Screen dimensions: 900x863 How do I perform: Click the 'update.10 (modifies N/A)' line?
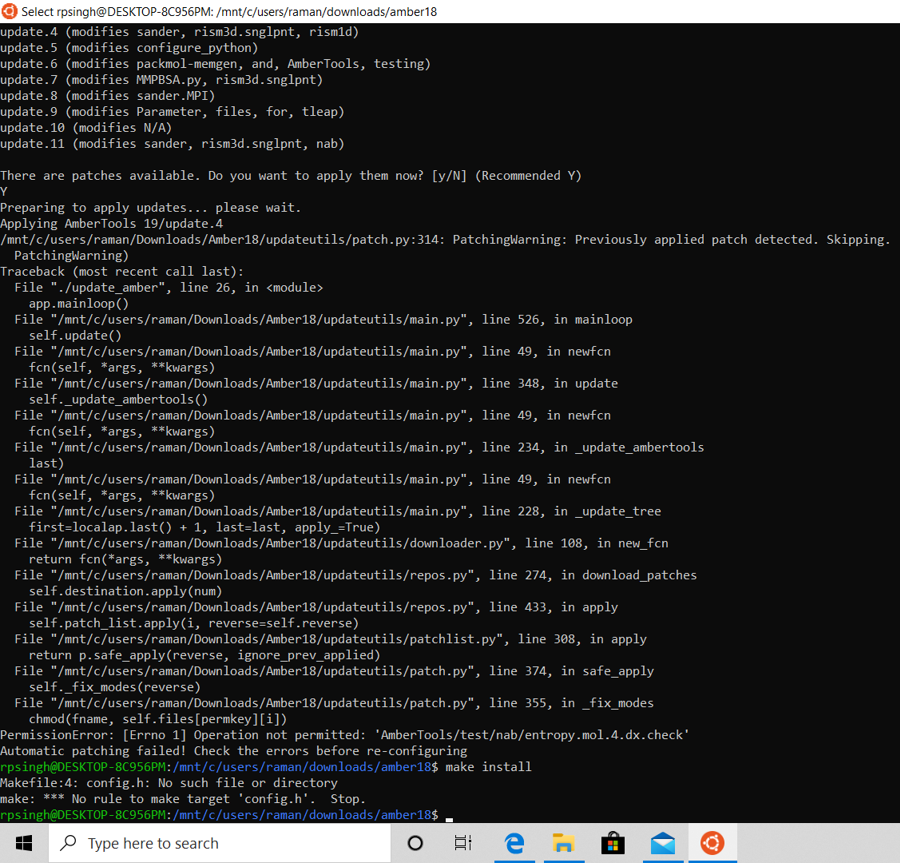pos(86,128)
